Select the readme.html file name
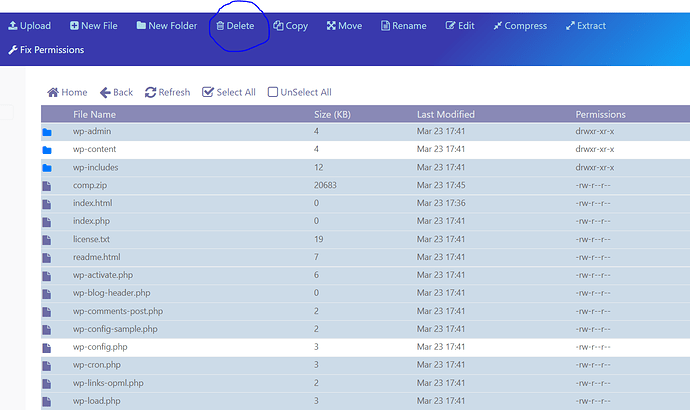 point(96,257)
